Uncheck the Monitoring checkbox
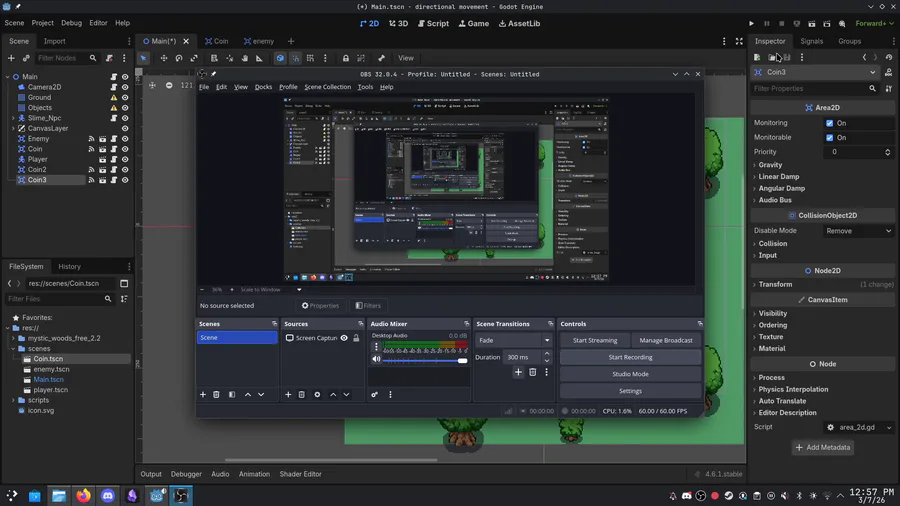Viewport: 900px width, 506px height. pos(829,123)
